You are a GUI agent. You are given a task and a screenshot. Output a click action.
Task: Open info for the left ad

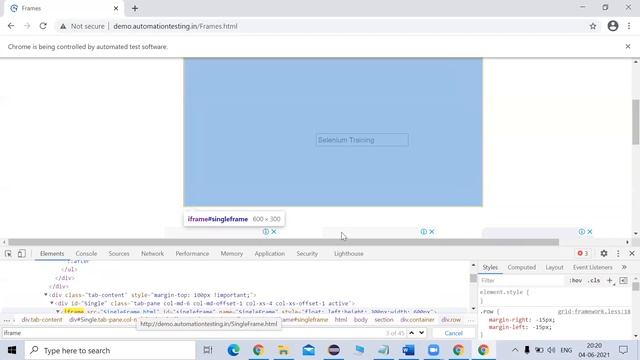coord(266,231)
